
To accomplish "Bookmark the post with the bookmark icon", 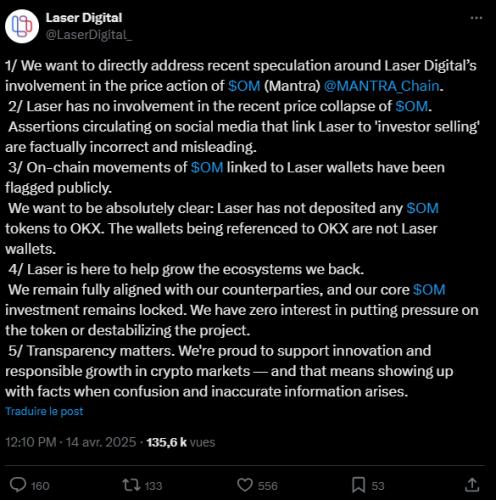I will 358,485.
